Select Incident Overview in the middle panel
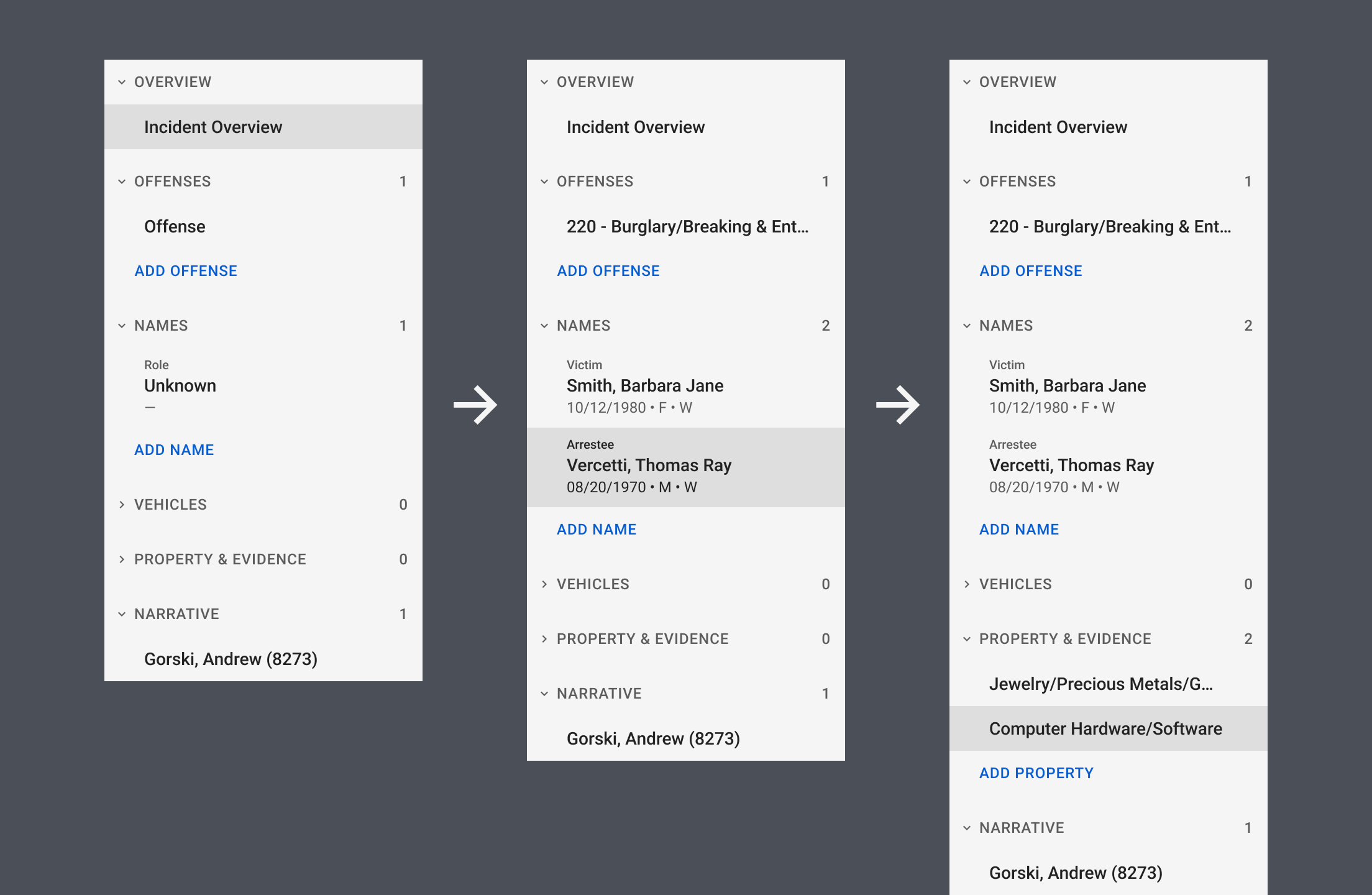This screenshot has width=1372, height=895. pyautogui.click(x=686, y=127)
